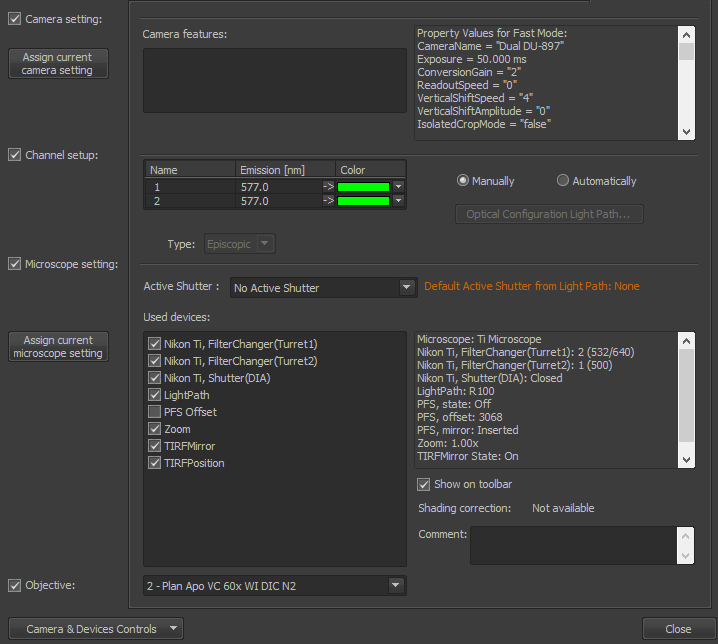Viewport: 718px width, 644px height.
Task: Toggle the Camera setting checkbox
Action: click(15, 19)
